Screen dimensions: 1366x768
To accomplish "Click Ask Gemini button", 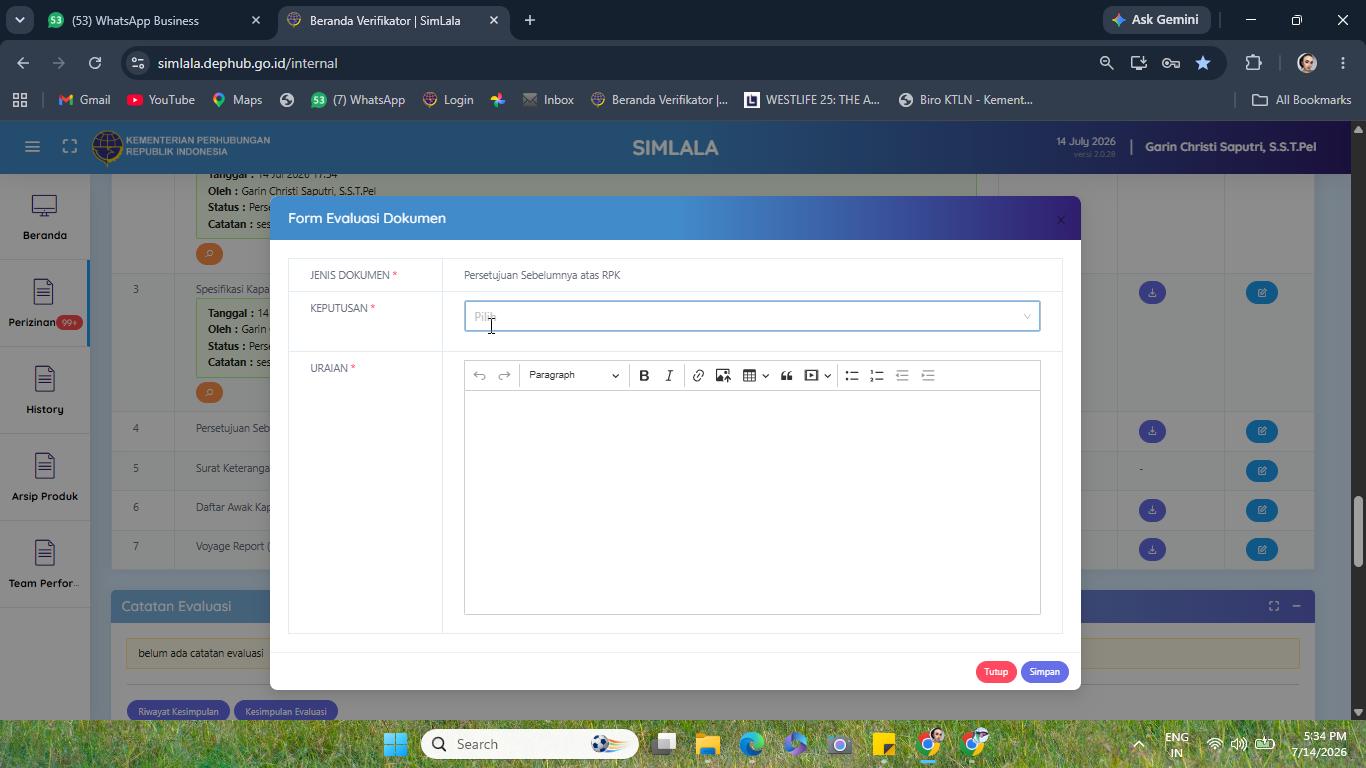I will [x=1156, y=20].
